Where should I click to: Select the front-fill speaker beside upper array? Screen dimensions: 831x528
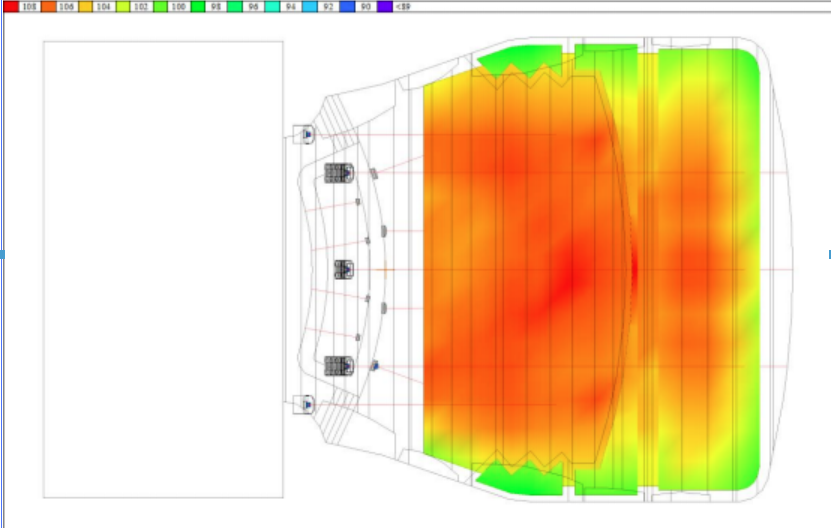coord(373,174)
